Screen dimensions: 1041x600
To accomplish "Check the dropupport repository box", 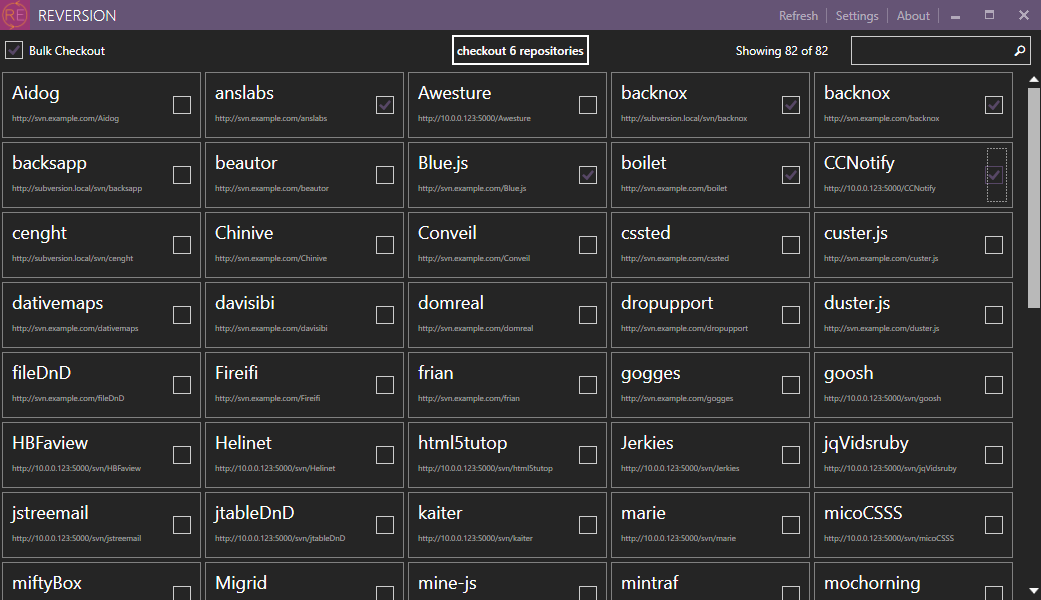I will pos(791,315).
